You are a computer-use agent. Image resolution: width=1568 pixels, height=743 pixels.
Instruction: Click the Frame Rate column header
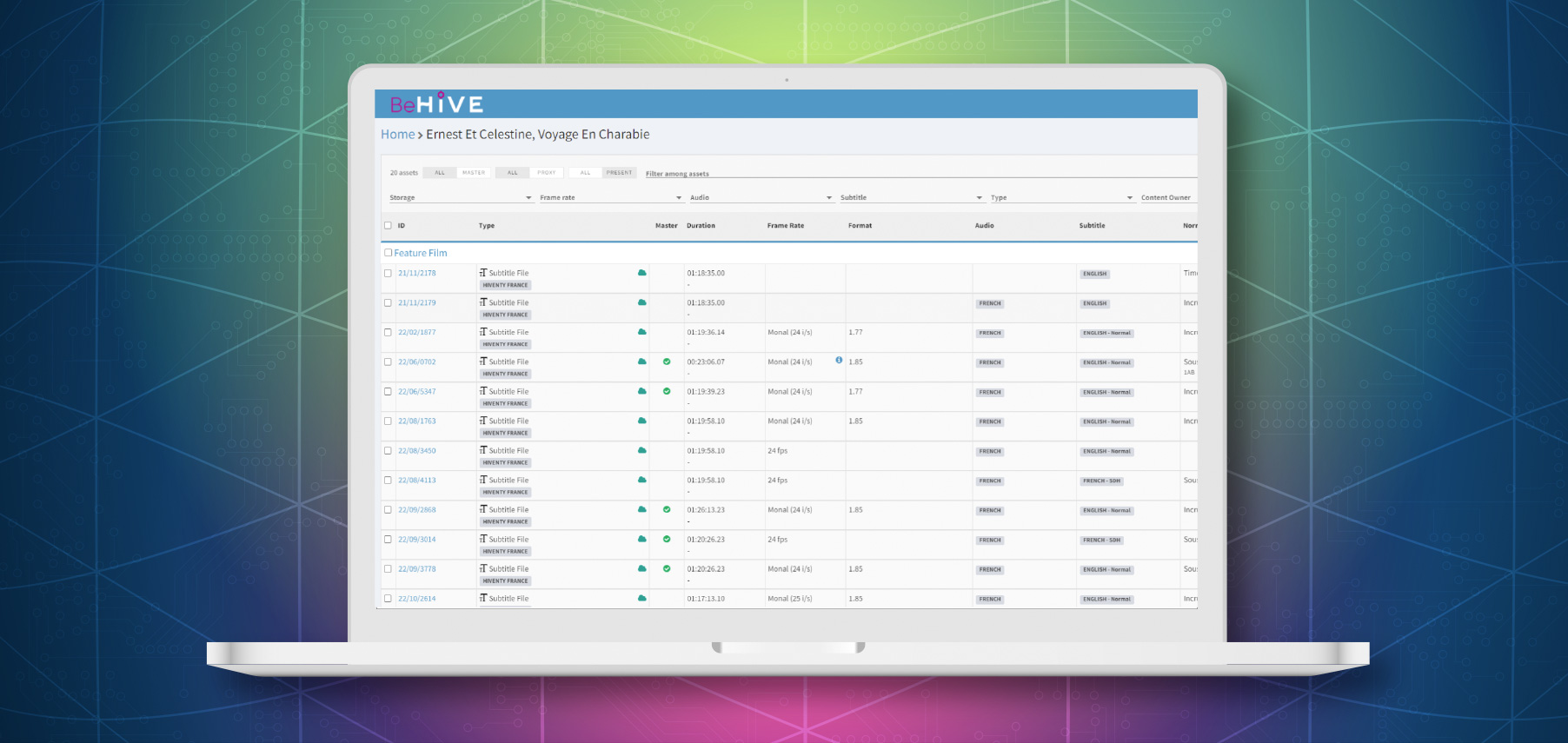click(x=786, y=225)
